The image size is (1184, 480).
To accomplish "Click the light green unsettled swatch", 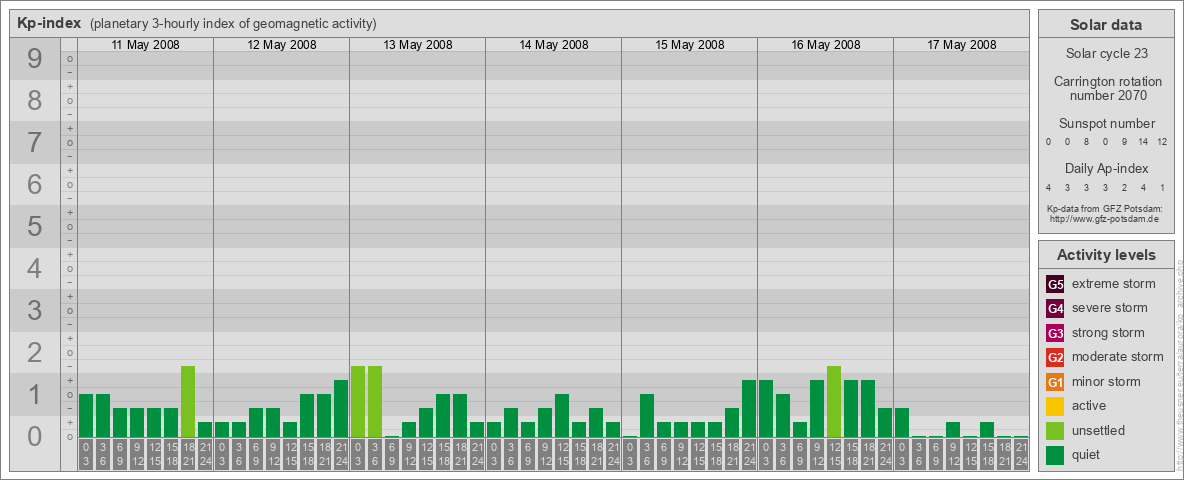I will 1055,431.
